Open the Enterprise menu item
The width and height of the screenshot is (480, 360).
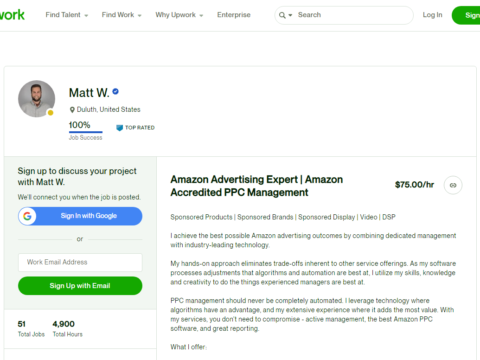234,15
